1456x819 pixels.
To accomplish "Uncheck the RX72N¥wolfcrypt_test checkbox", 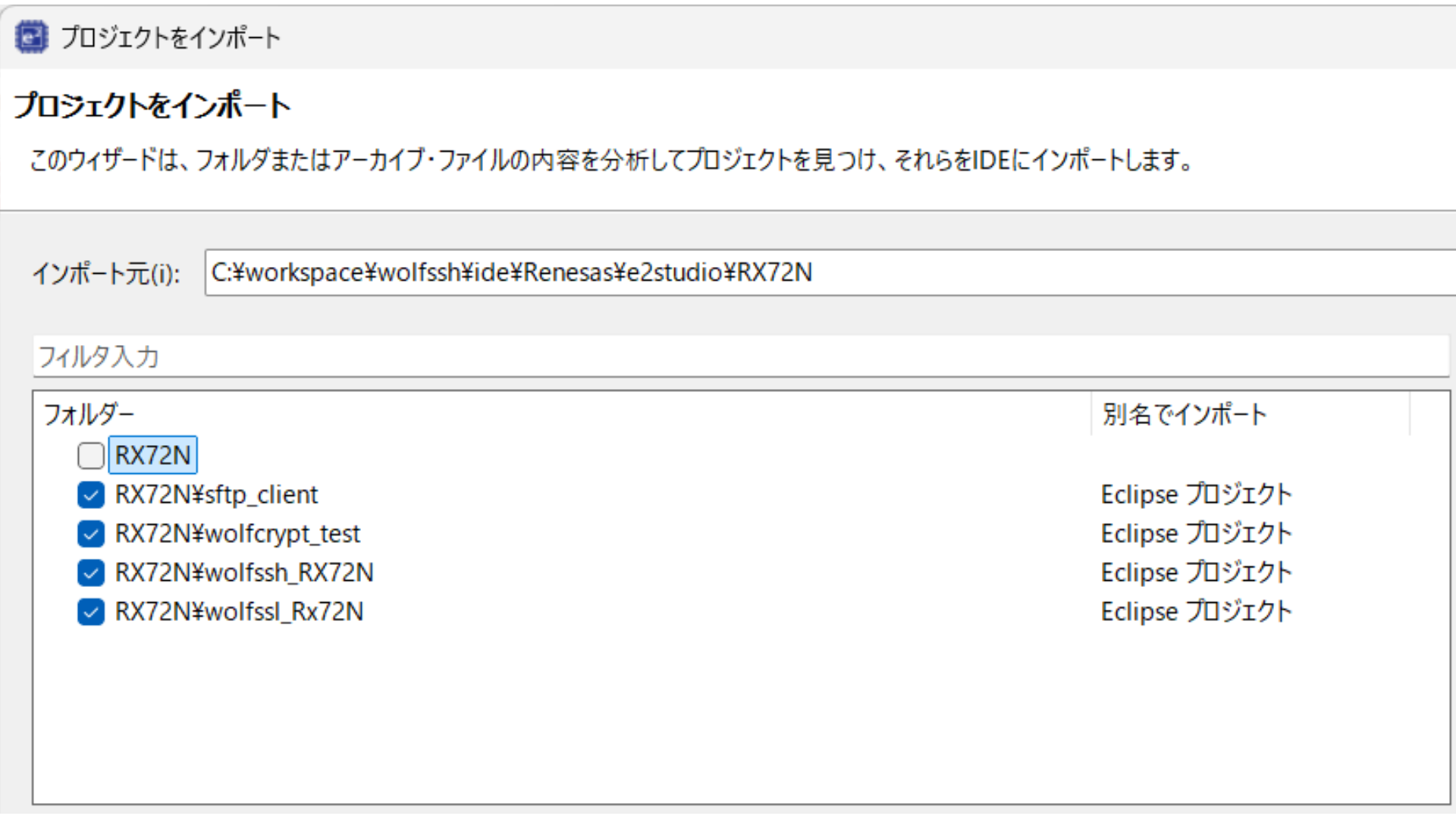I will [x=91, y=534].
